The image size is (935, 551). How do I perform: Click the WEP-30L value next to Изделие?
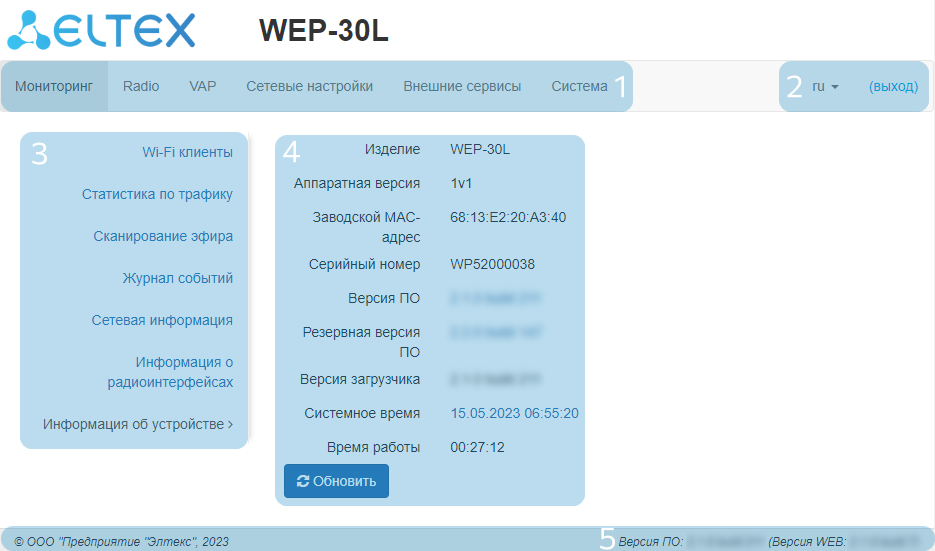[x=480, y=149]
